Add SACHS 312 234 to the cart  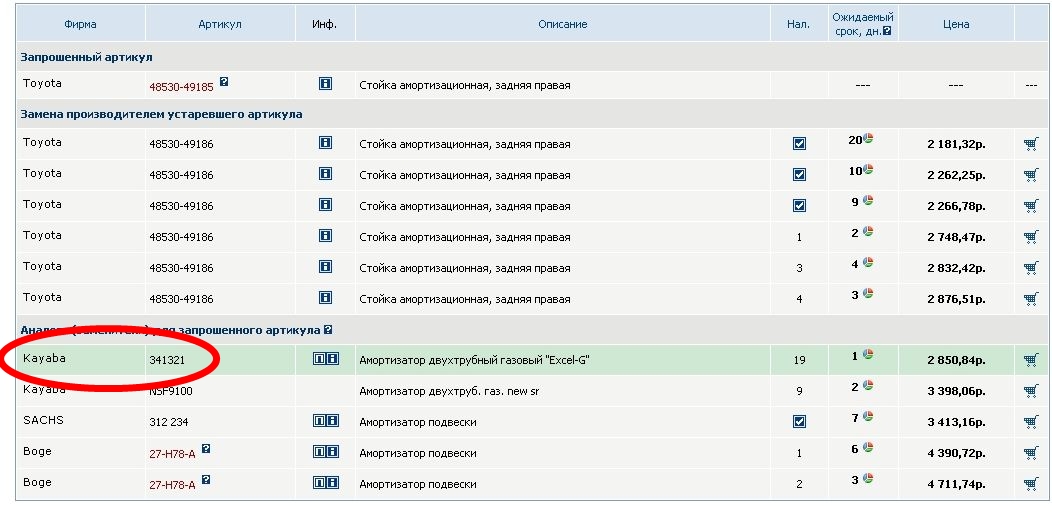[x=1030, y=422]
